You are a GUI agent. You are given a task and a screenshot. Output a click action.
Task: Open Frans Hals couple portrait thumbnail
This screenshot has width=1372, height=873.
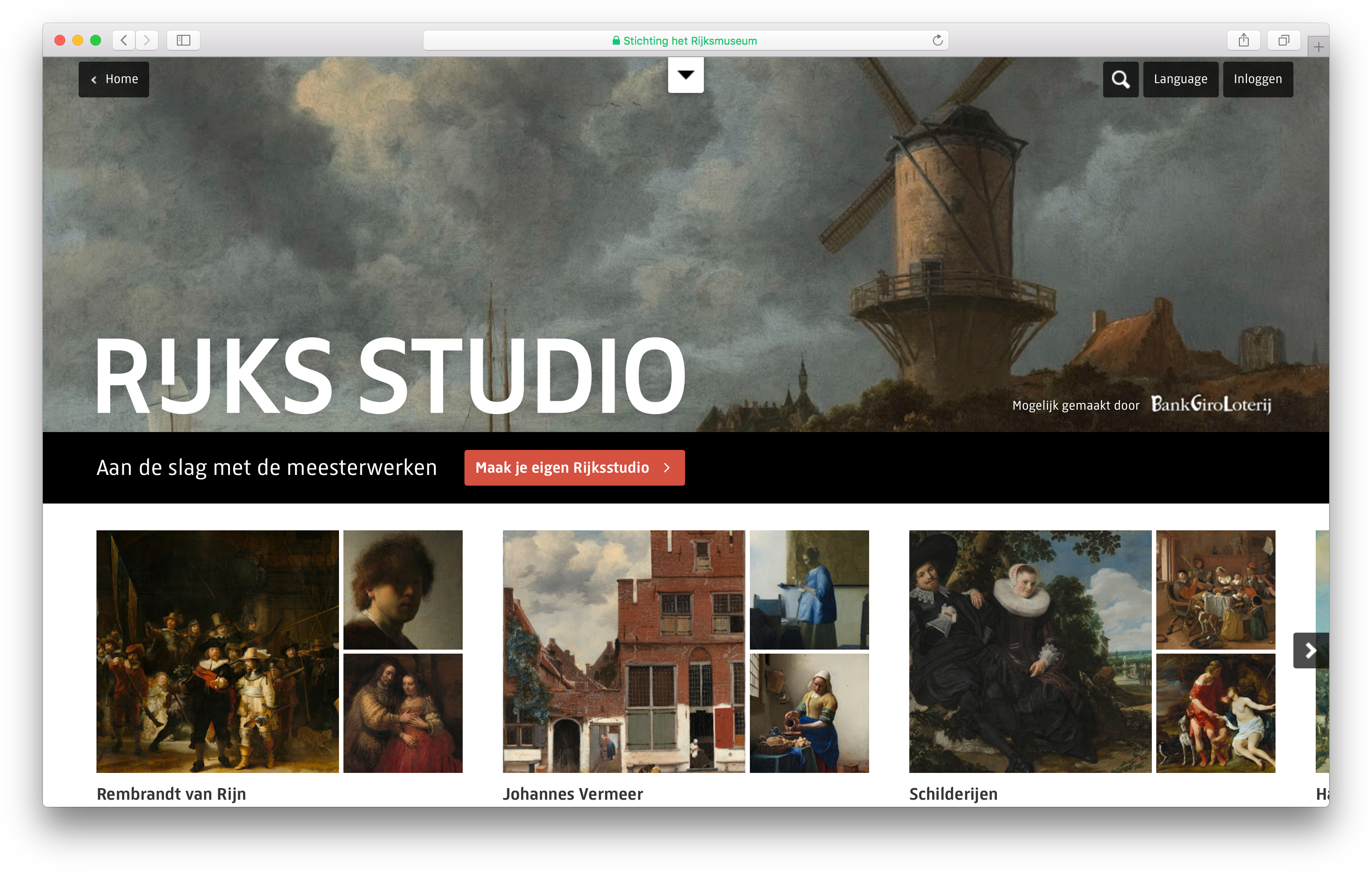(1030, 651)
